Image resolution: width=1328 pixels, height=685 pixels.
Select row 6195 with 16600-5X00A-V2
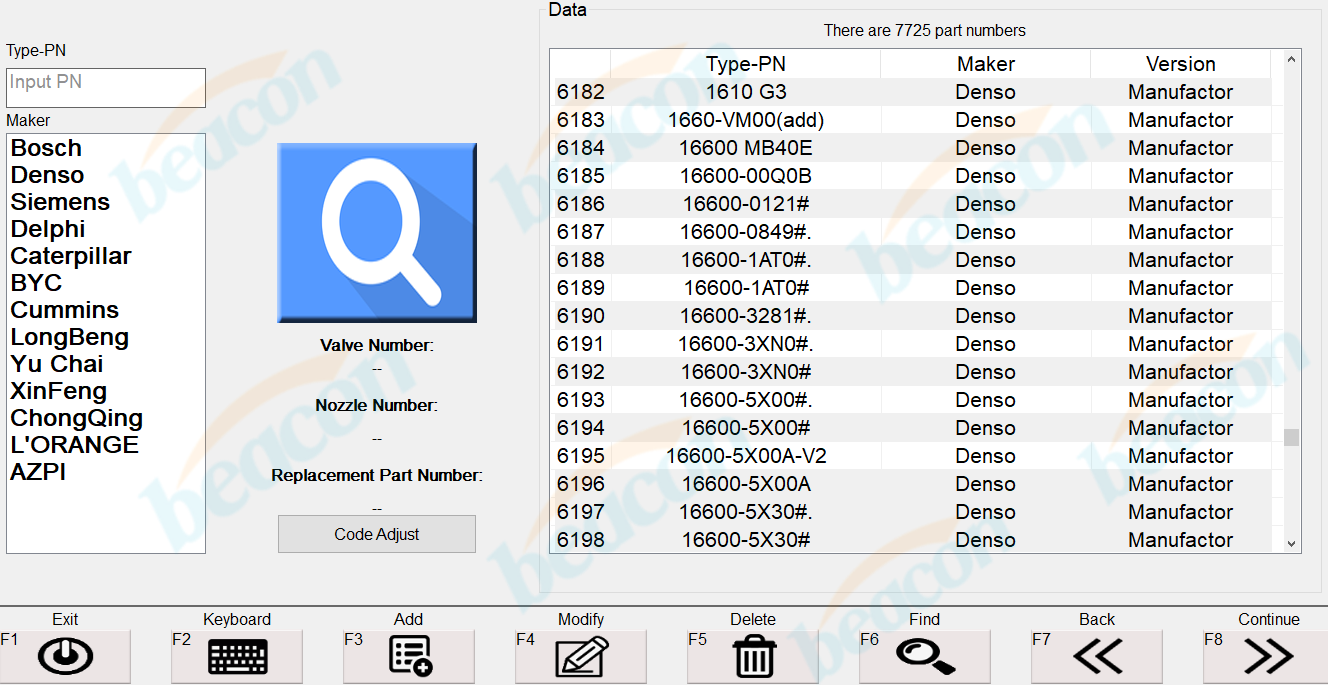tap(746, 456)
